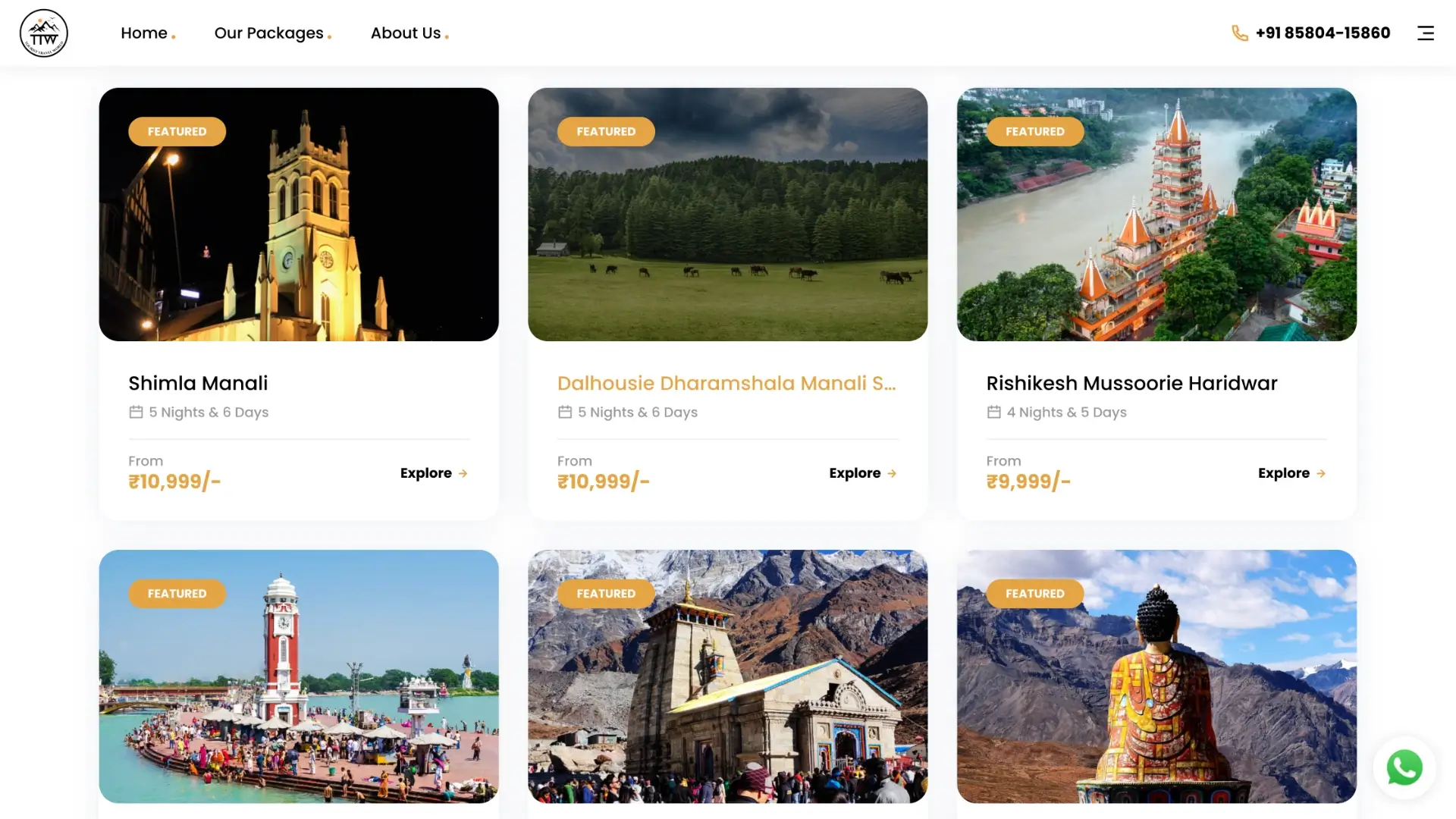1456x819 pixels.
Task: Click calendar icon on Dalhousie Dharamshala card
Action: [565, 412]
